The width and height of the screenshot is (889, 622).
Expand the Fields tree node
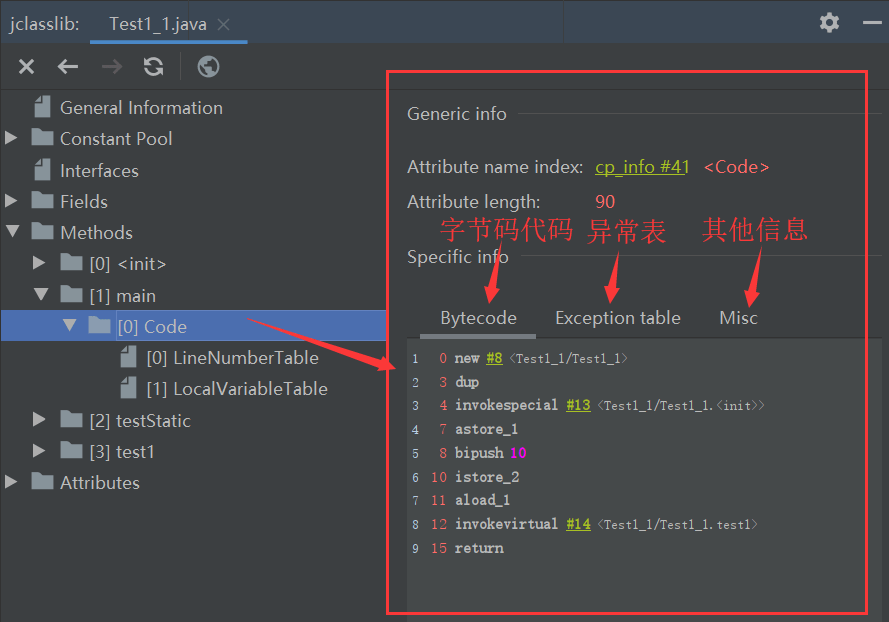(12, 201)
